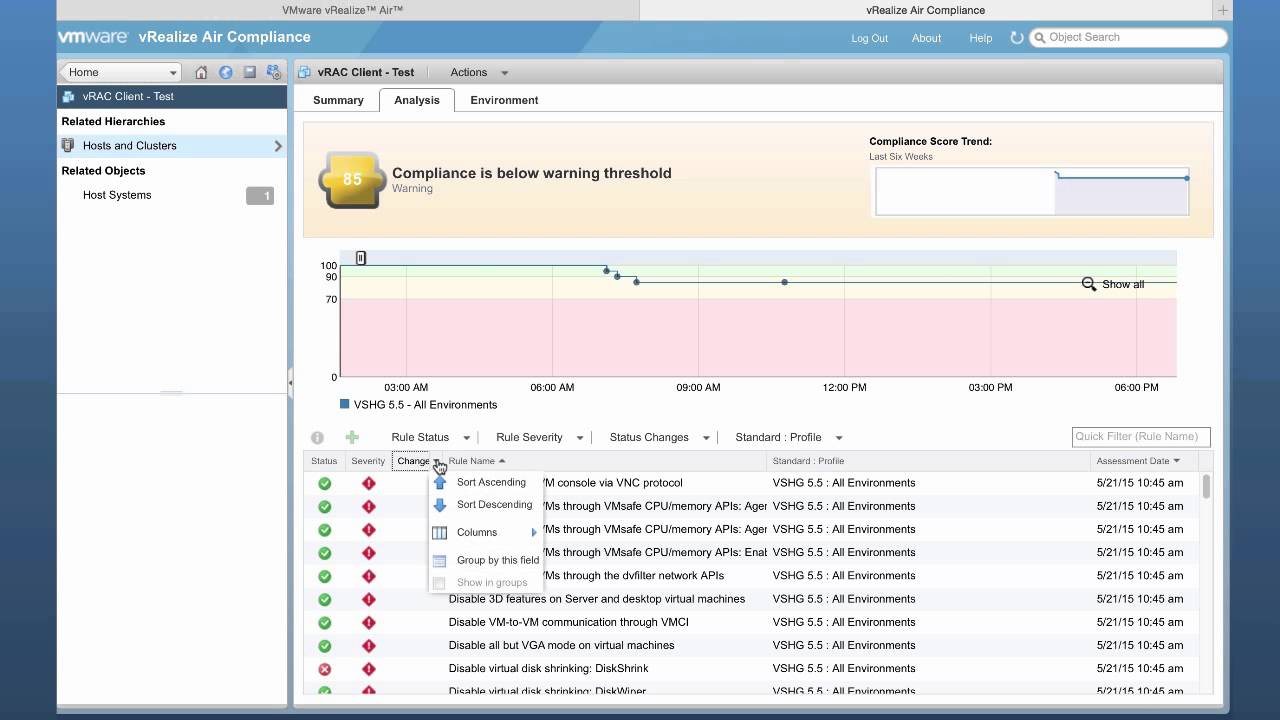Screen dimensions: 1280x720
Task: Click green status icon of VNC protocol row
Action: pos(324,483)
